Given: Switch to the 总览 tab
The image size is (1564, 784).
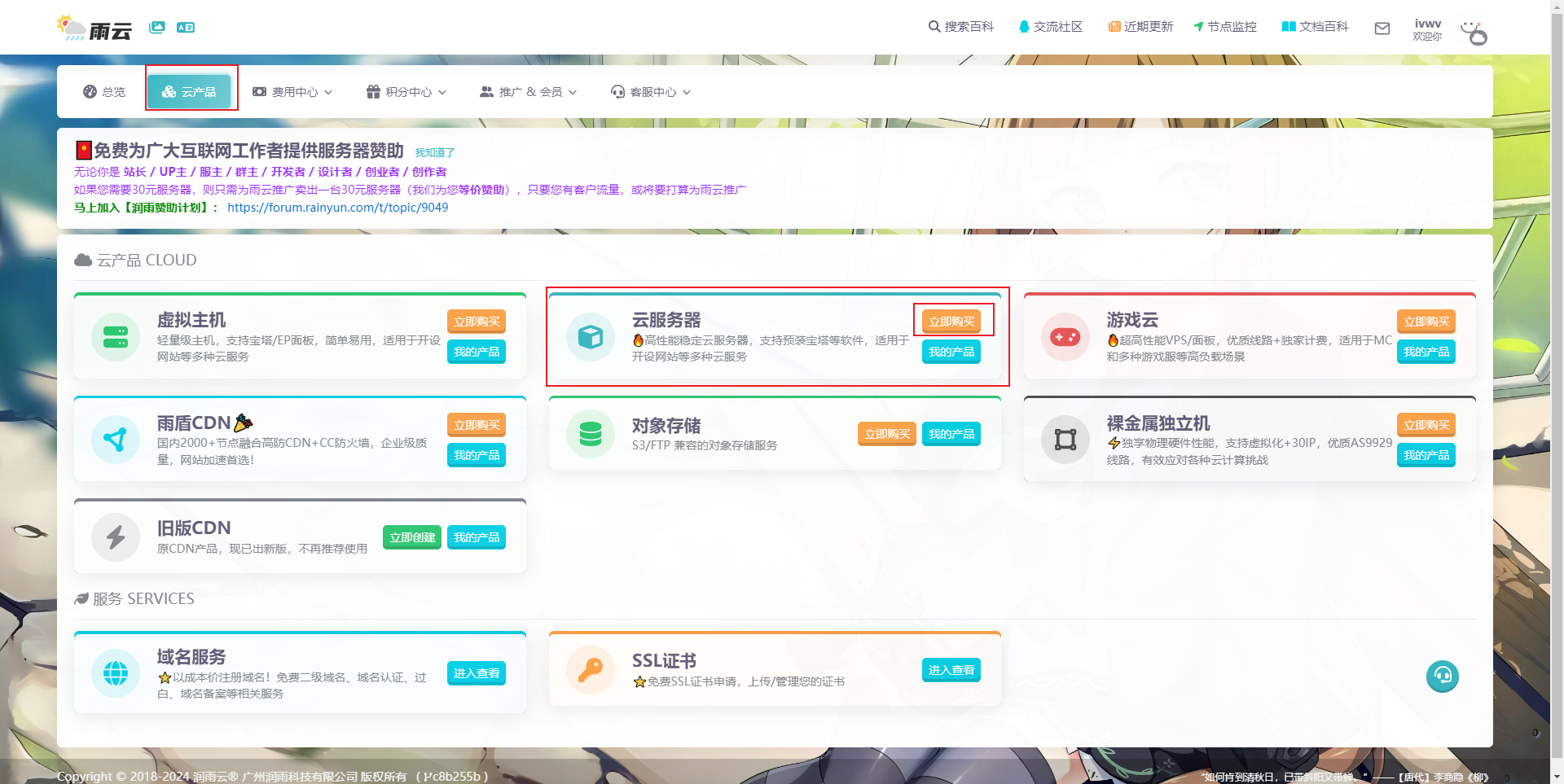Looking at the screenshot, I should coord(103,92).
